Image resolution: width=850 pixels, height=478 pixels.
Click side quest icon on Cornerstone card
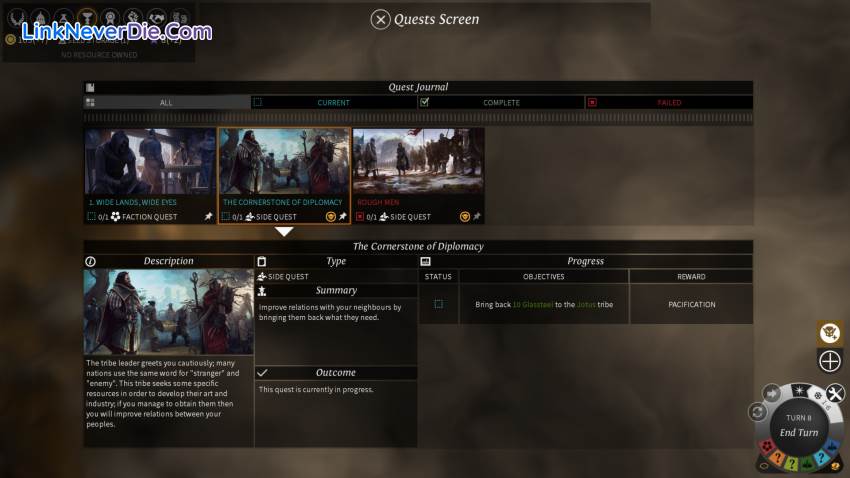(x=249, y=217)
